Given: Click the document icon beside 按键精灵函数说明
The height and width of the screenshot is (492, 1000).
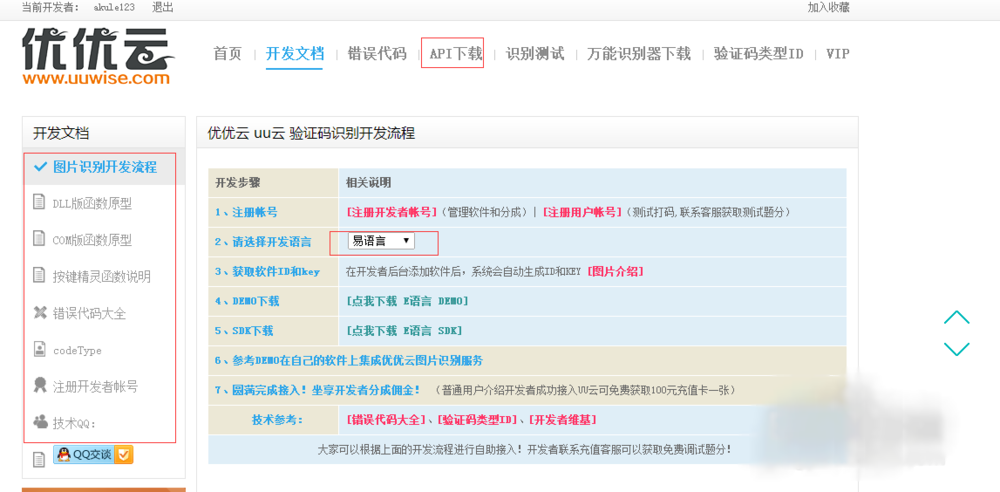Looking at the screenshot, I should pos(40,275).
